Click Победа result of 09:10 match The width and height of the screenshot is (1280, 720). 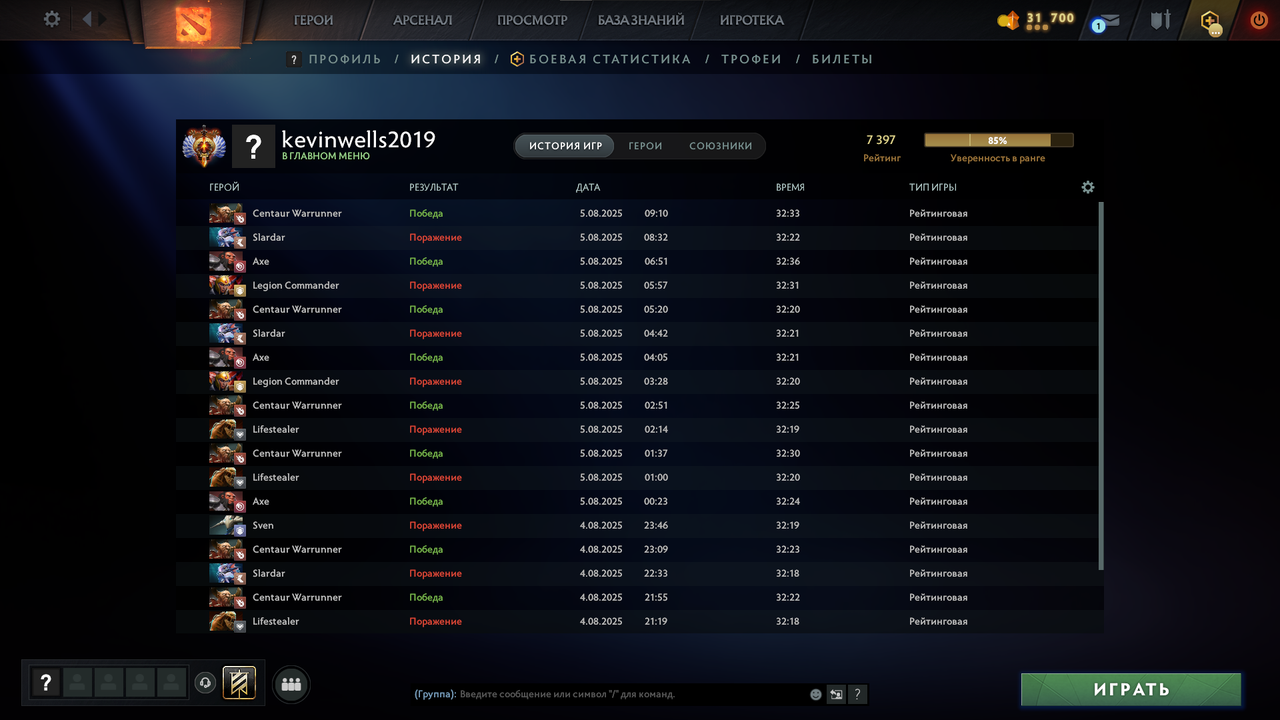pyautogui.click(x=426, y=213)
